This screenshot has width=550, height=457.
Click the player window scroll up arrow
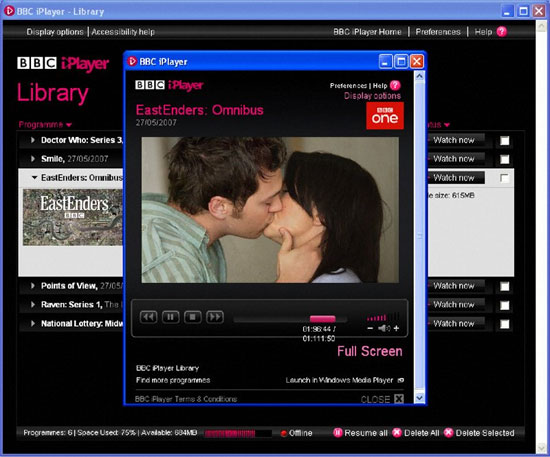pyautogui.click(x=420, y=76)
